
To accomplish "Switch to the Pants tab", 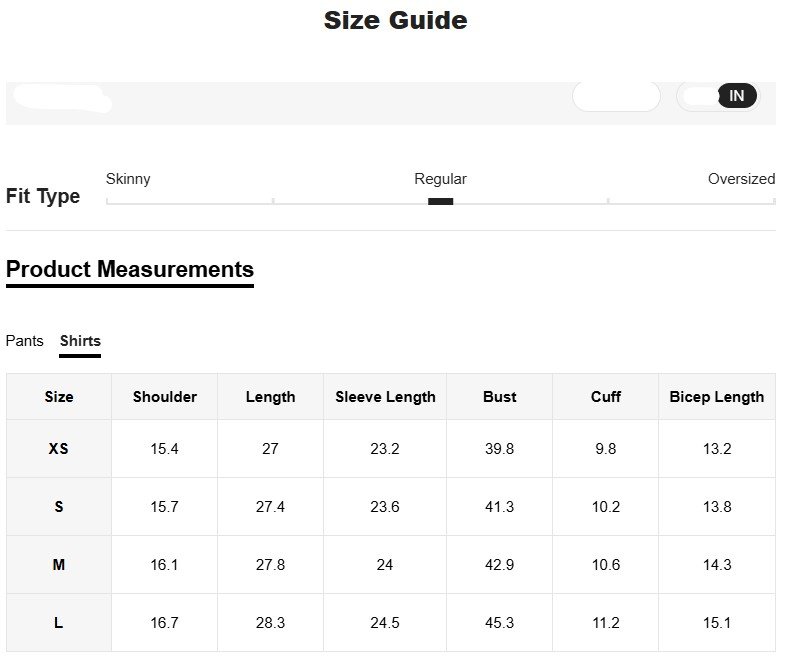I will click(x=25, y=341).
